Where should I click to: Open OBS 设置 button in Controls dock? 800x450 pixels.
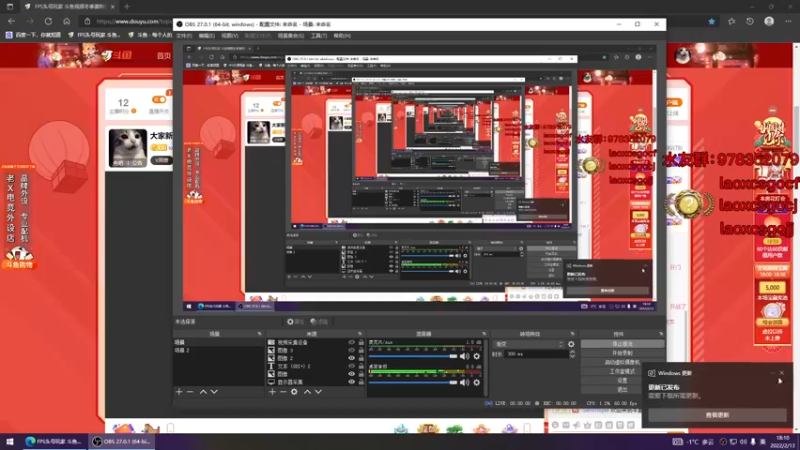click(x=622, y=381)
